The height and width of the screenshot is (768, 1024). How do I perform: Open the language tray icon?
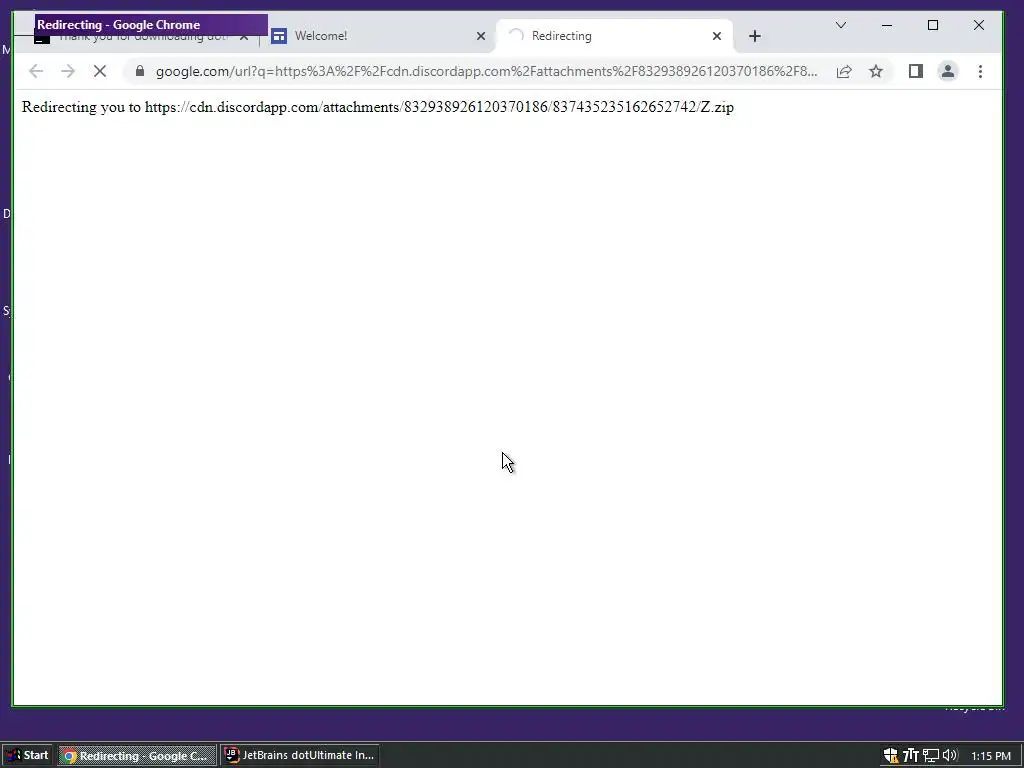[911, 756]
